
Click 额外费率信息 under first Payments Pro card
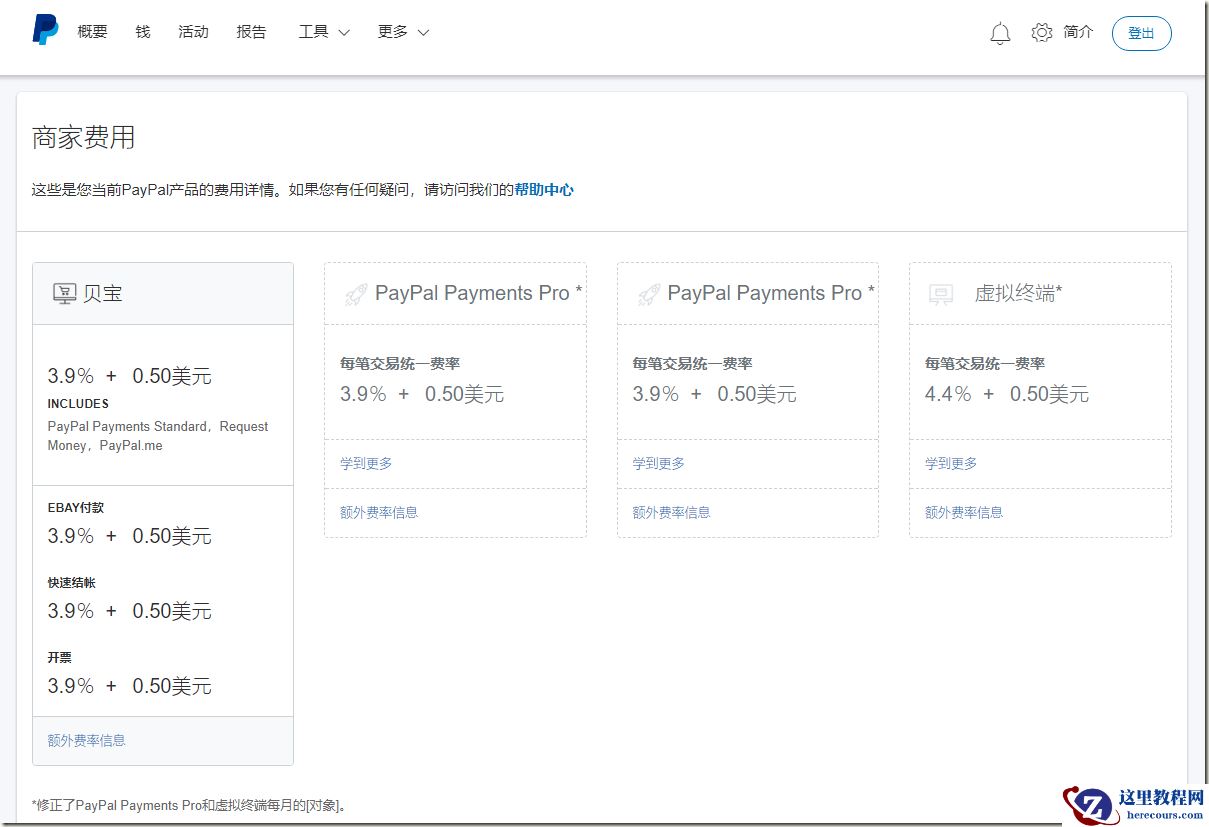coord(379,512)
